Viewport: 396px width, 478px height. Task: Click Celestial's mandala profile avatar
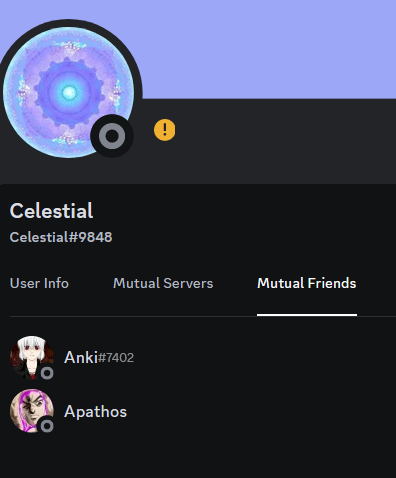coord(68,92)
